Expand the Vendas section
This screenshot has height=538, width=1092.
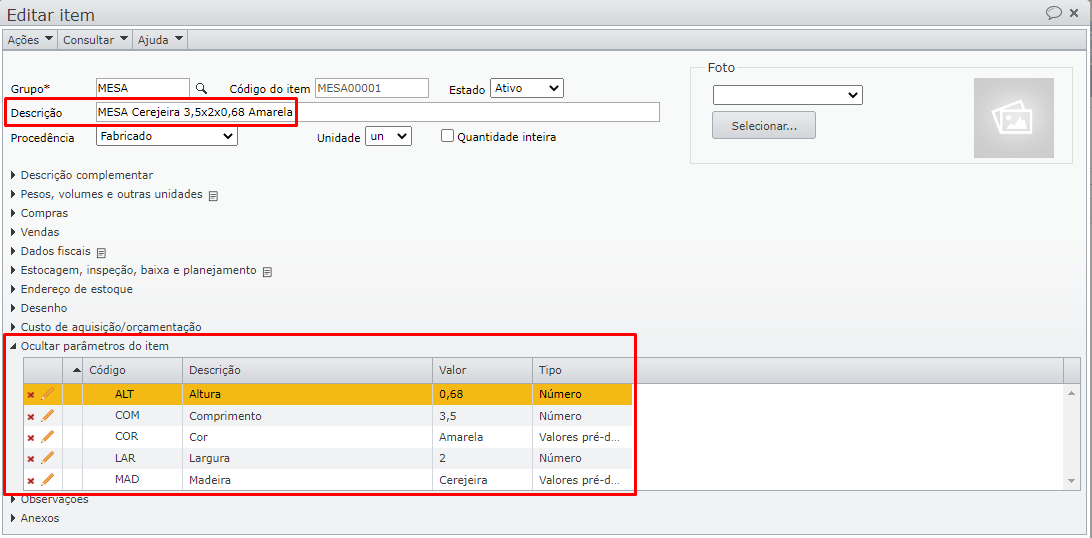[36, 232]
